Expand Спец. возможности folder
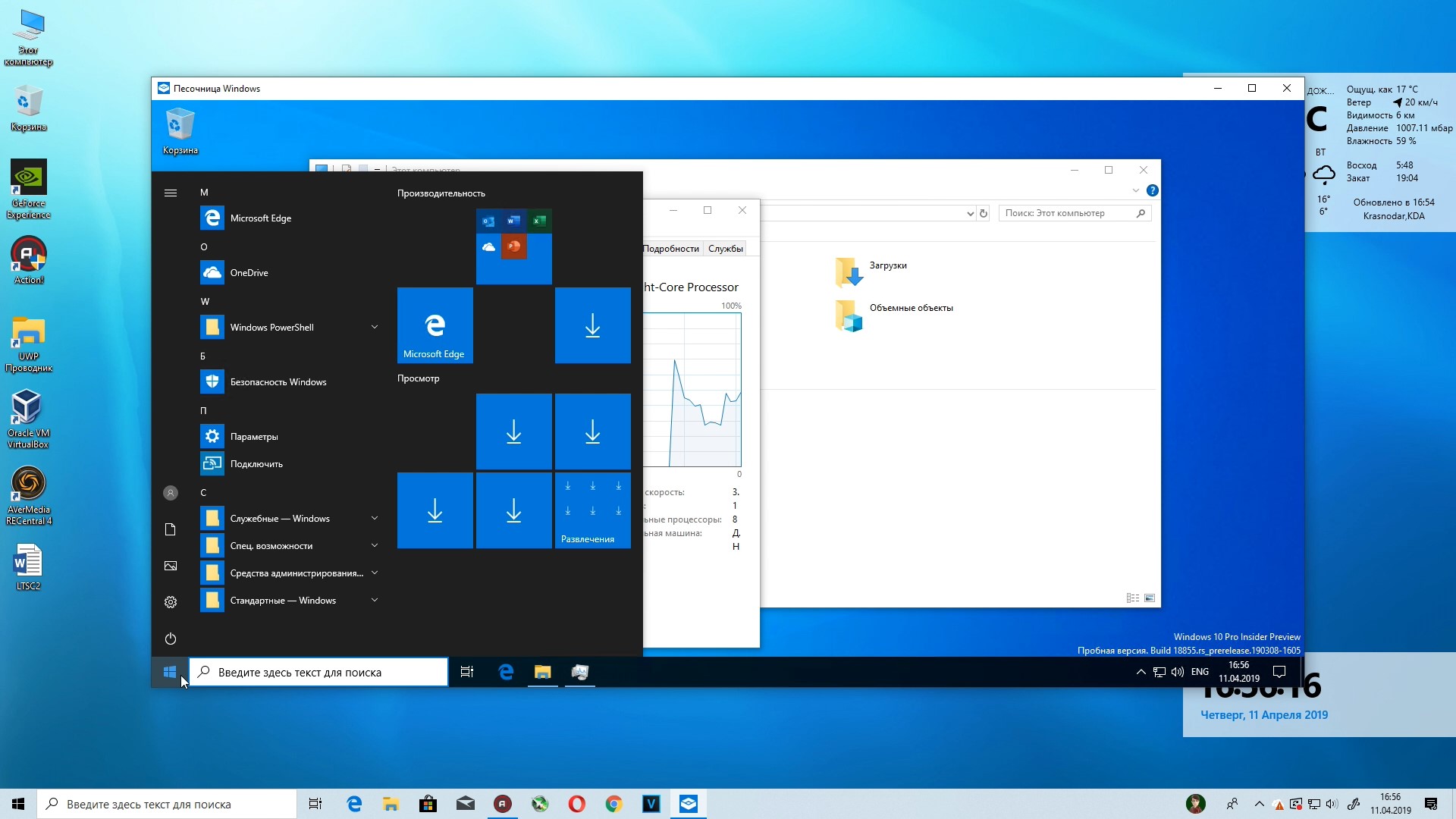This screenshot has width=1456, height=819. pyautogui.click(x=375, y=546)
